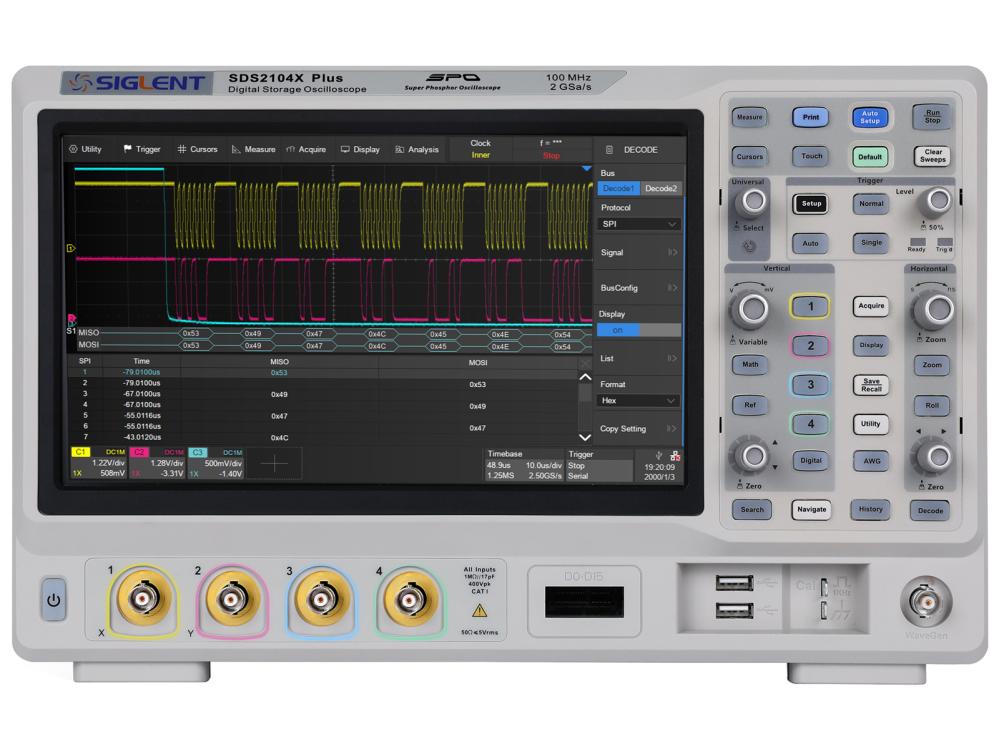Expand the BusConfig submenu
999x749 pixels.
[639, 288]
